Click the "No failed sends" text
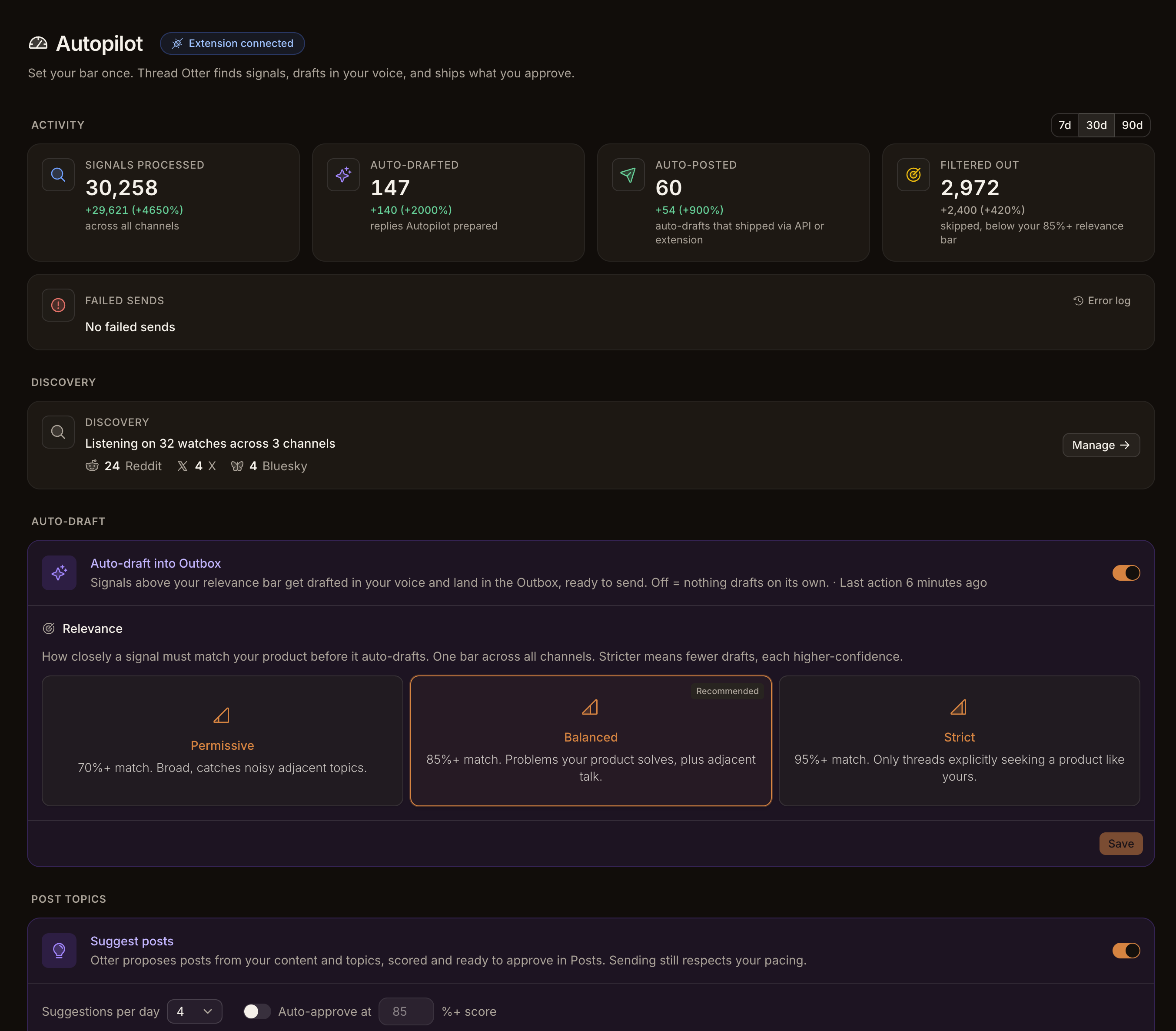The height and width of the screenshot is (1031, 1176). pyautogui.click(x=130, y=327)
